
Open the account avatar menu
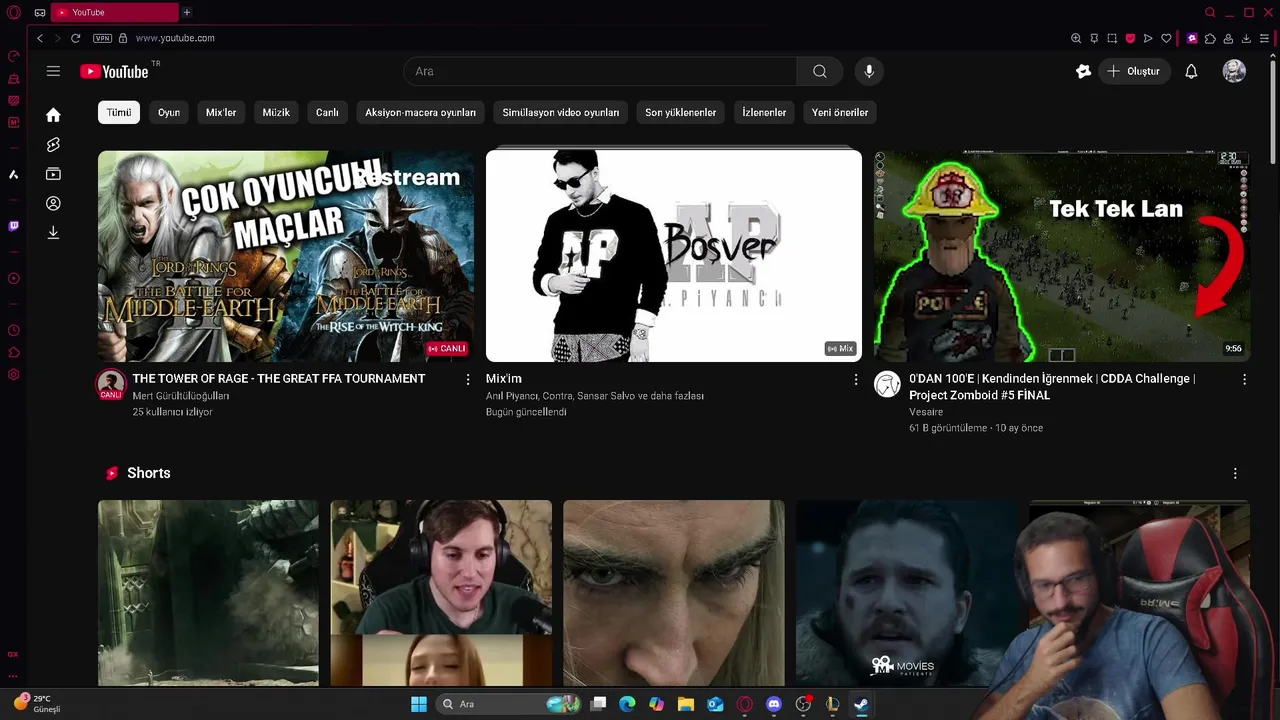point(1234,71)
